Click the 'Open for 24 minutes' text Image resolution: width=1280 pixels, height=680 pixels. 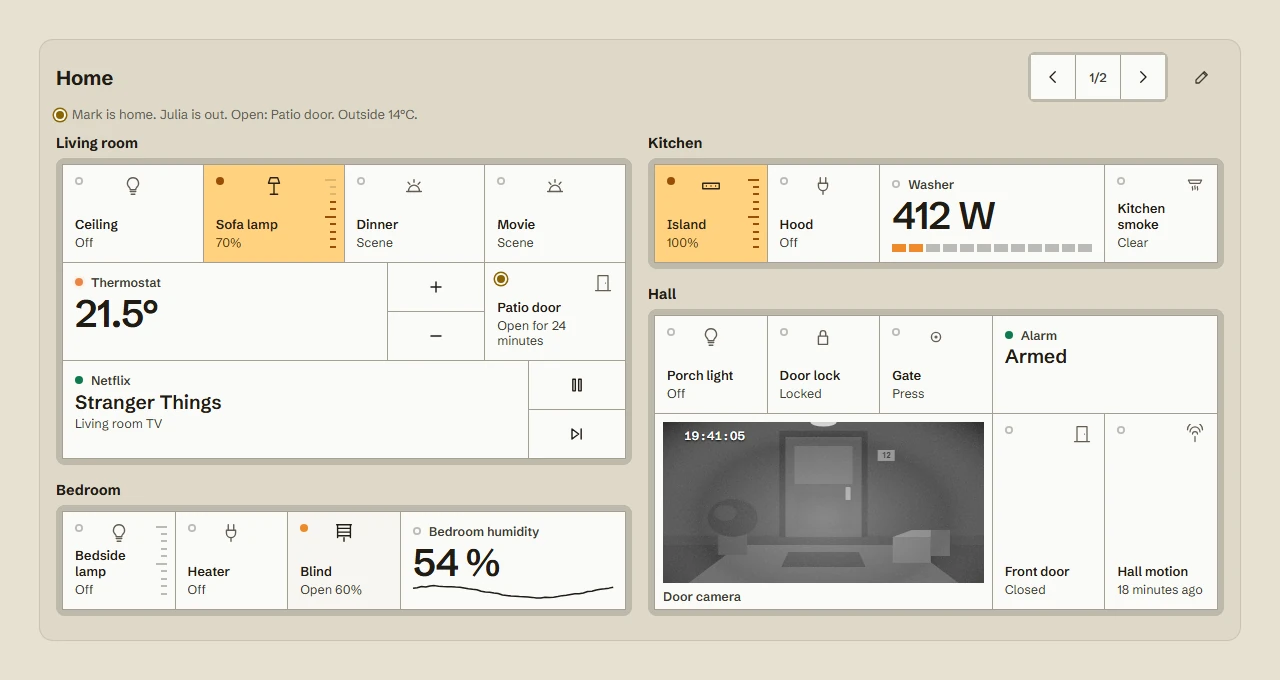point(532,333)
